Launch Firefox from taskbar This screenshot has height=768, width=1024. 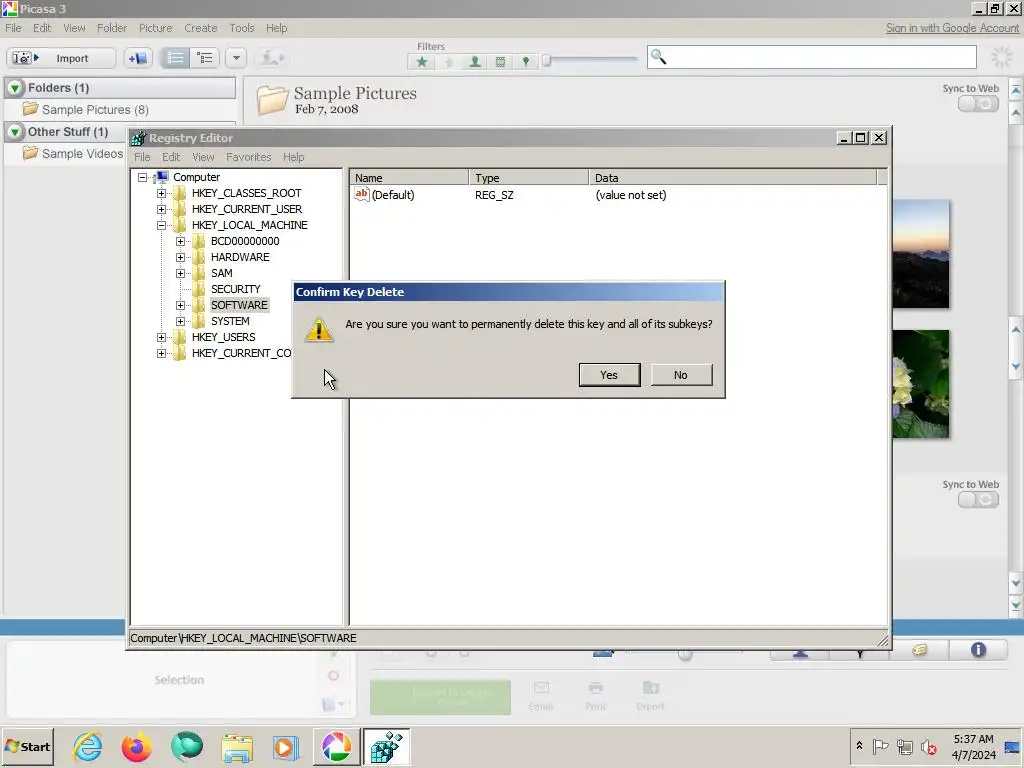point(136,746)
